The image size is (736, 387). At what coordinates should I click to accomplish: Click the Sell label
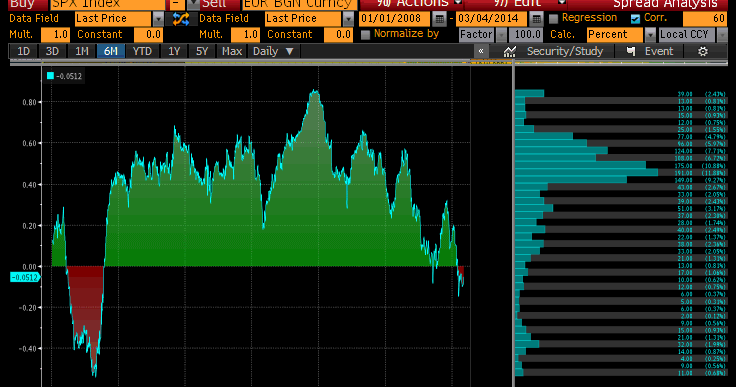(x=215, y=4)
